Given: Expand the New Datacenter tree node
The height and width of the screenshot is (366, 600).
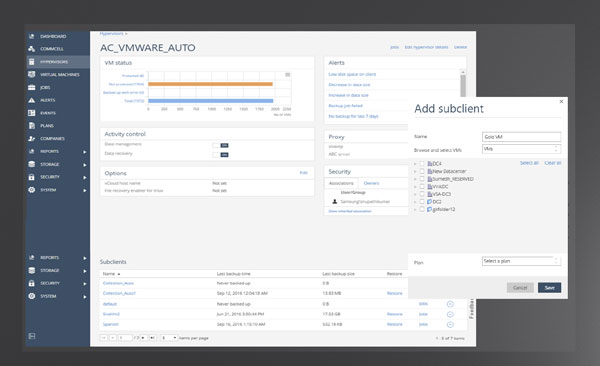Looking at the screenshot, I should point(416,171).
